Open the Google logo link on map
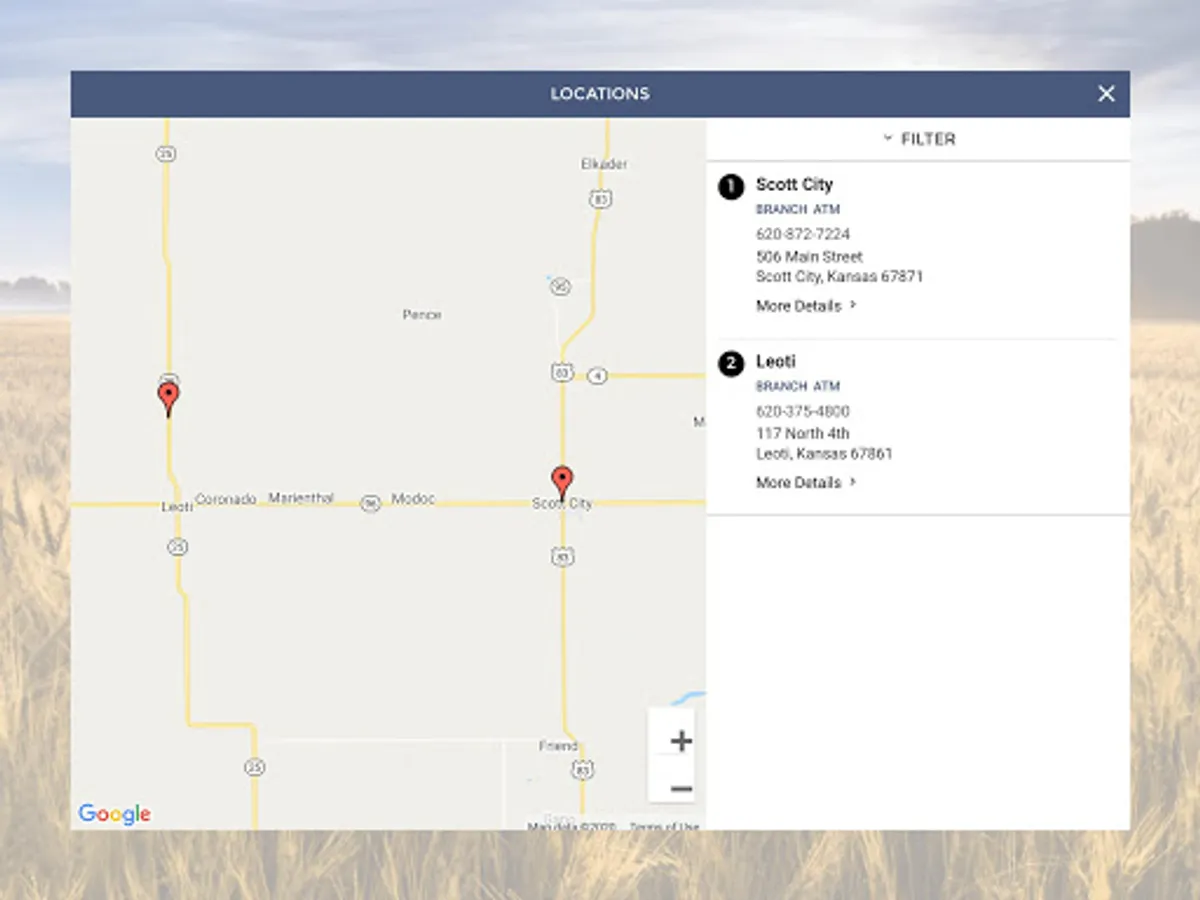Image resolution: width=1200 pixels, height=900 pixels. point(114,814)
